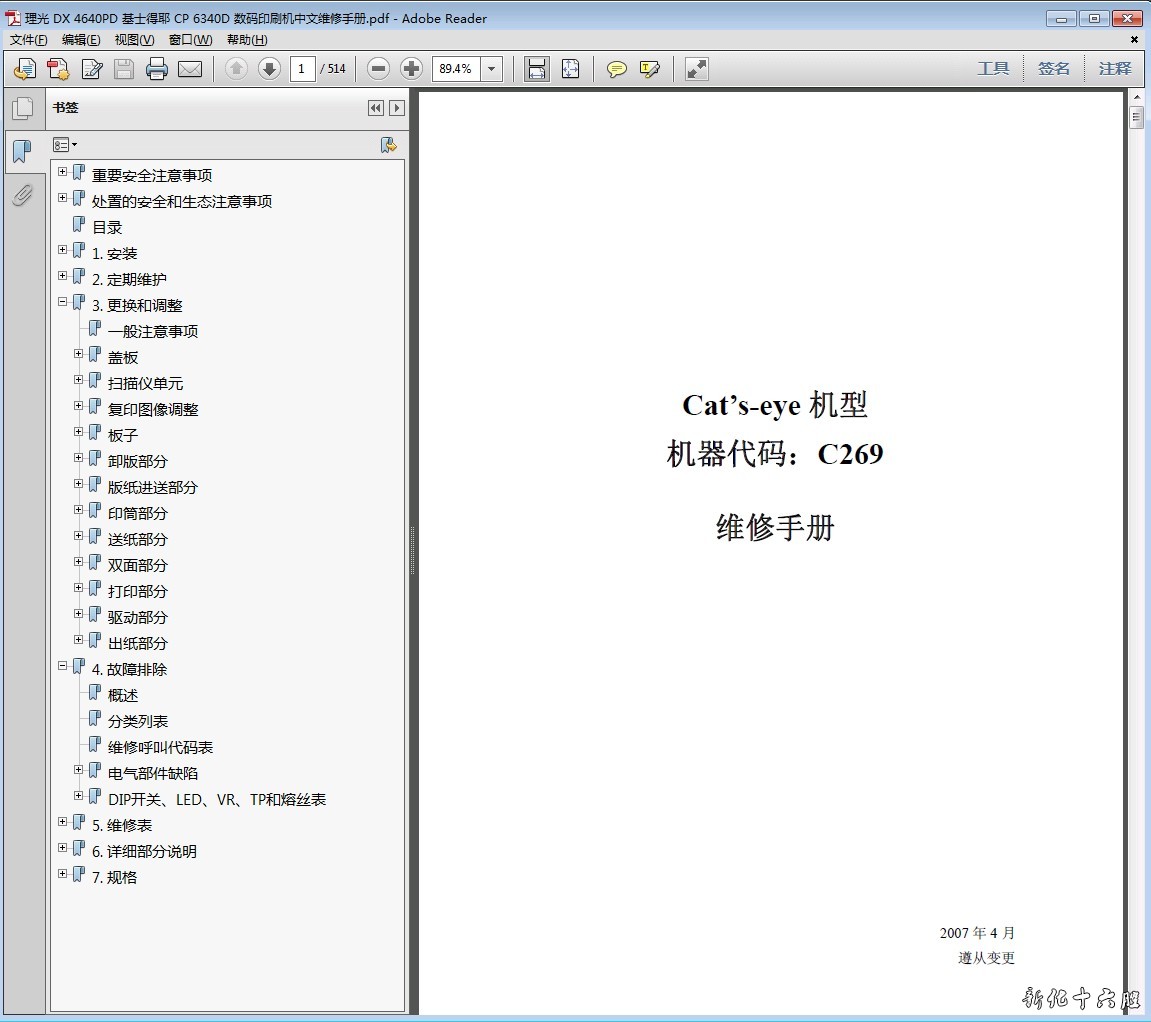Zoom in using the plus button

click(411, 69)
